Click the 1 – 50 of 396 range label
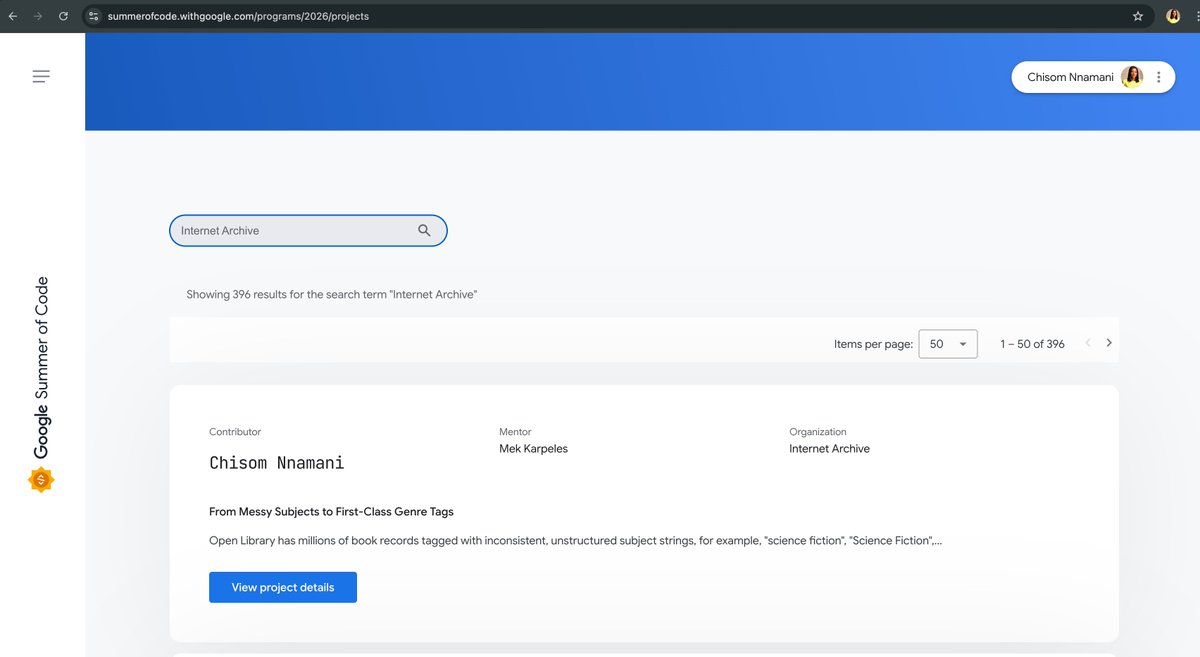 coord(1032,344)
